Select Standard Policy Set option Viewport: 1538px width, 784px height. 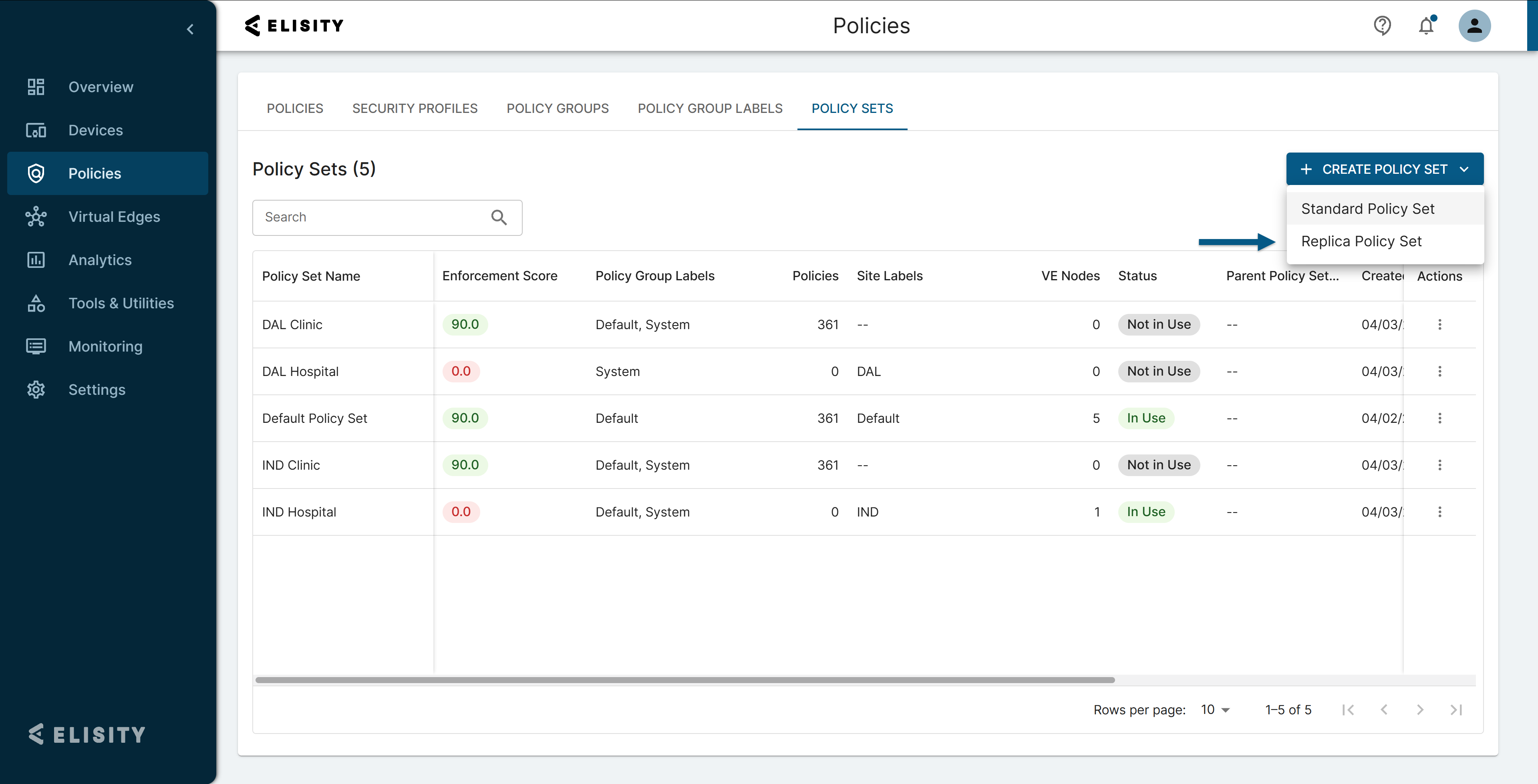pyautogui.click(x=1367, y=208)
